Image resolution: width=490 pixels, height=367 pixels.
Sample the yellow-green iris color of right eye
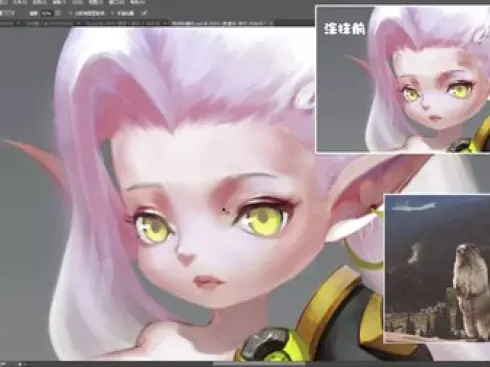click(265, 220)
